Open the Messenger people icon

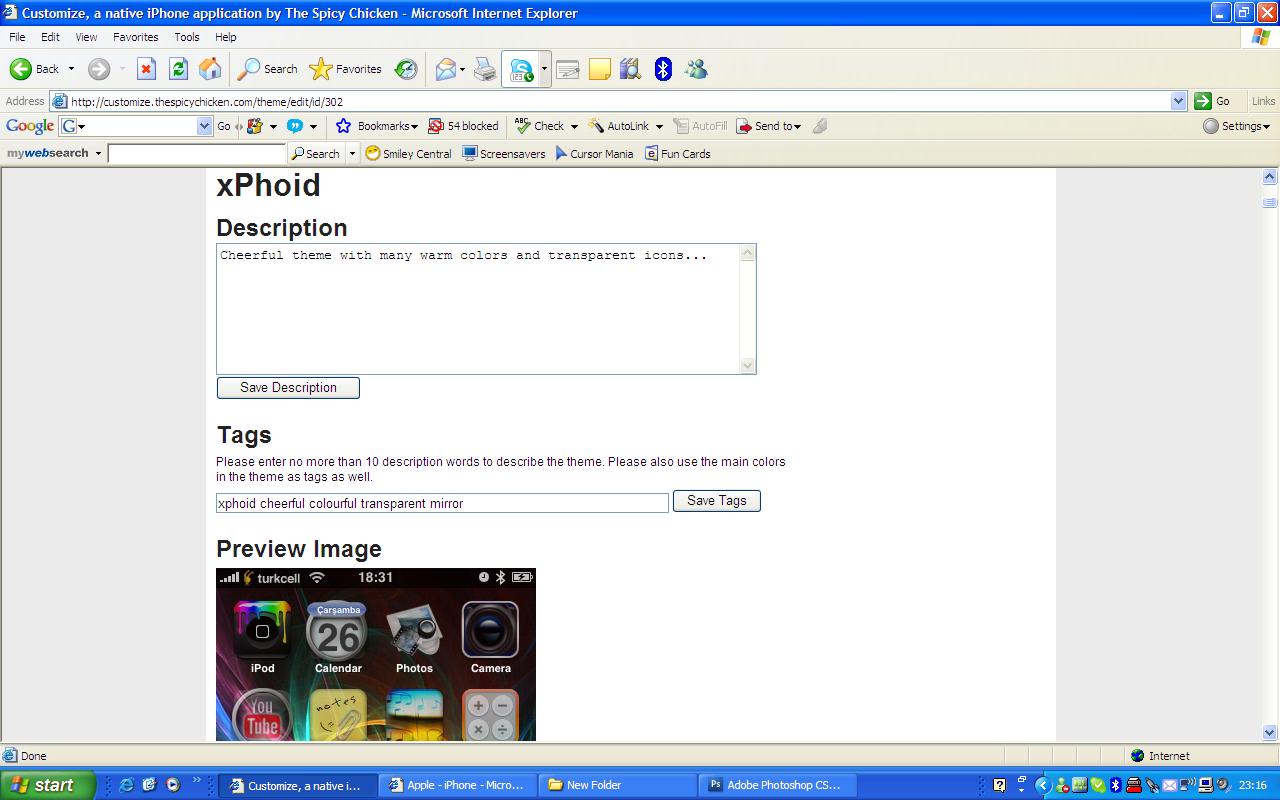[696, 69]
